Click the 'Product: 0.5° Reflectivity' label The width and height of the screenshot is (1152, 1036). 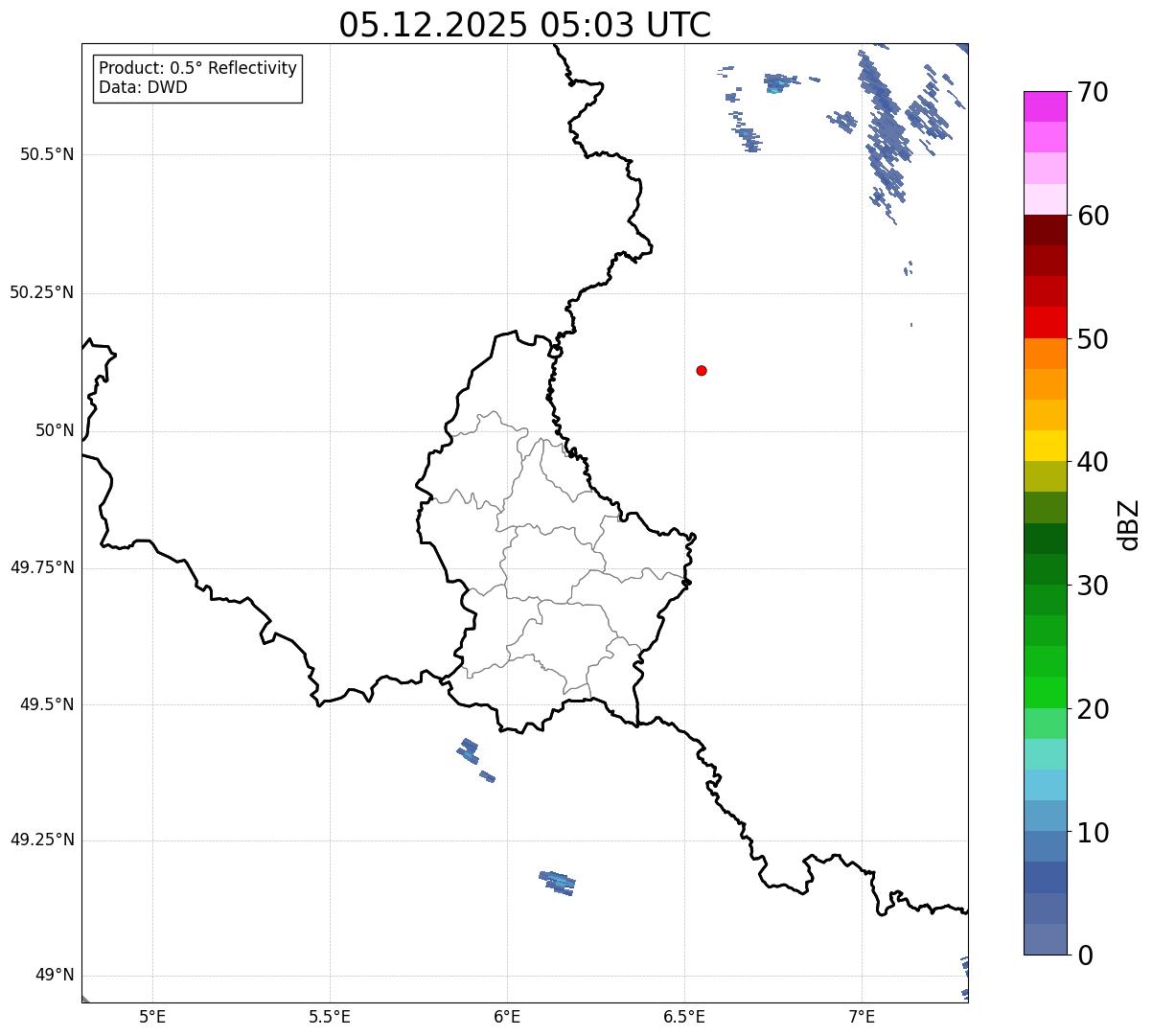pyautogui.click(x=198, y=68)
